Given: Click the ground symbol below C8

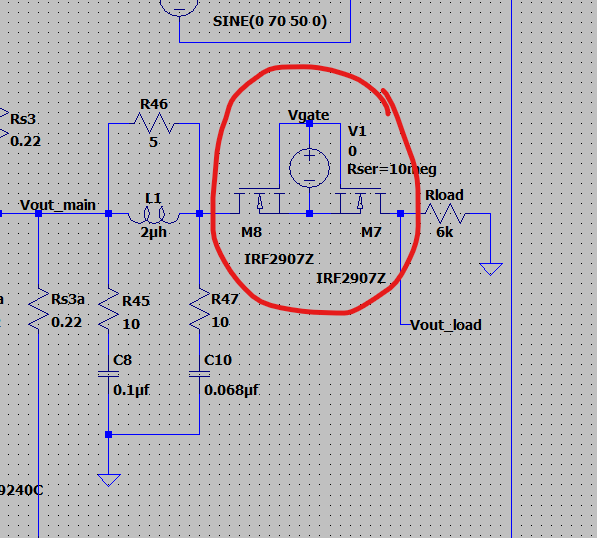Looking at the screenshot, I should pyautogui.click(x=109, y=480).
